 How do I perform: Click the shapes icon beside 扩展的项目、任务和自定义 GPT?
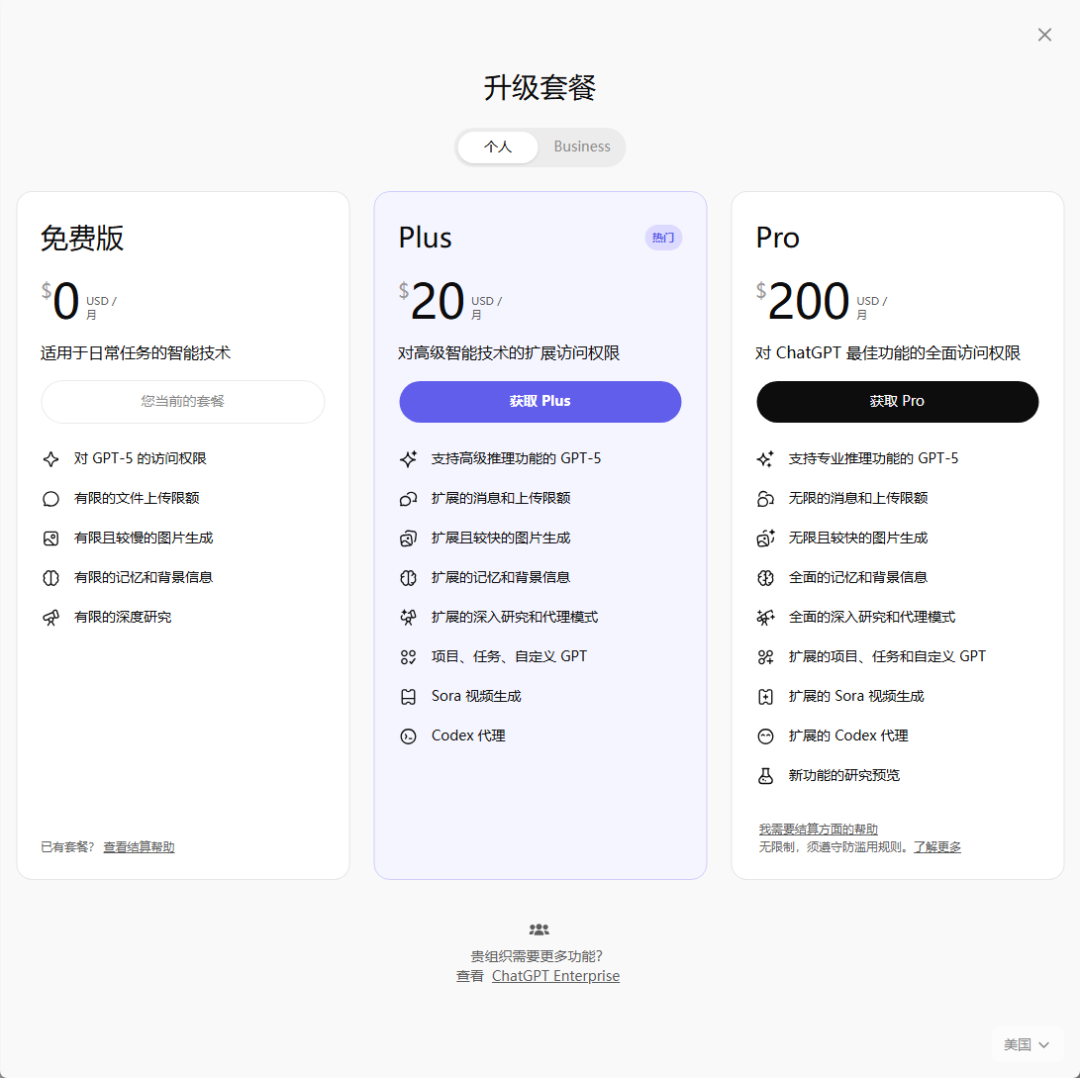coord(765,657)
